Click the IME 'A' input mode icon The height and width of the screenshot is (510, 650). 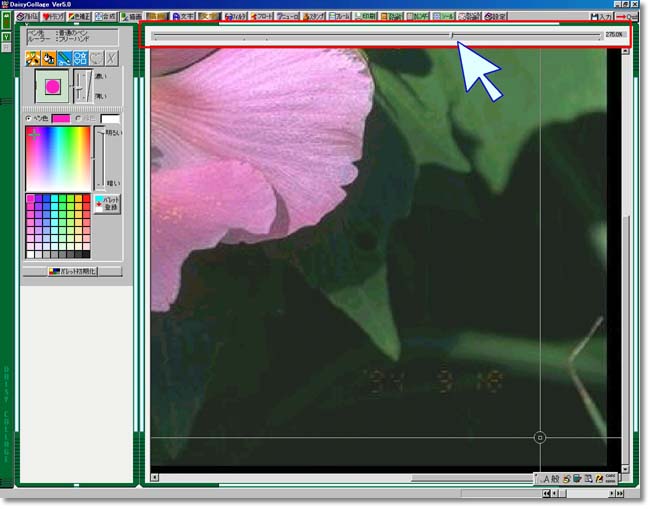546,480
